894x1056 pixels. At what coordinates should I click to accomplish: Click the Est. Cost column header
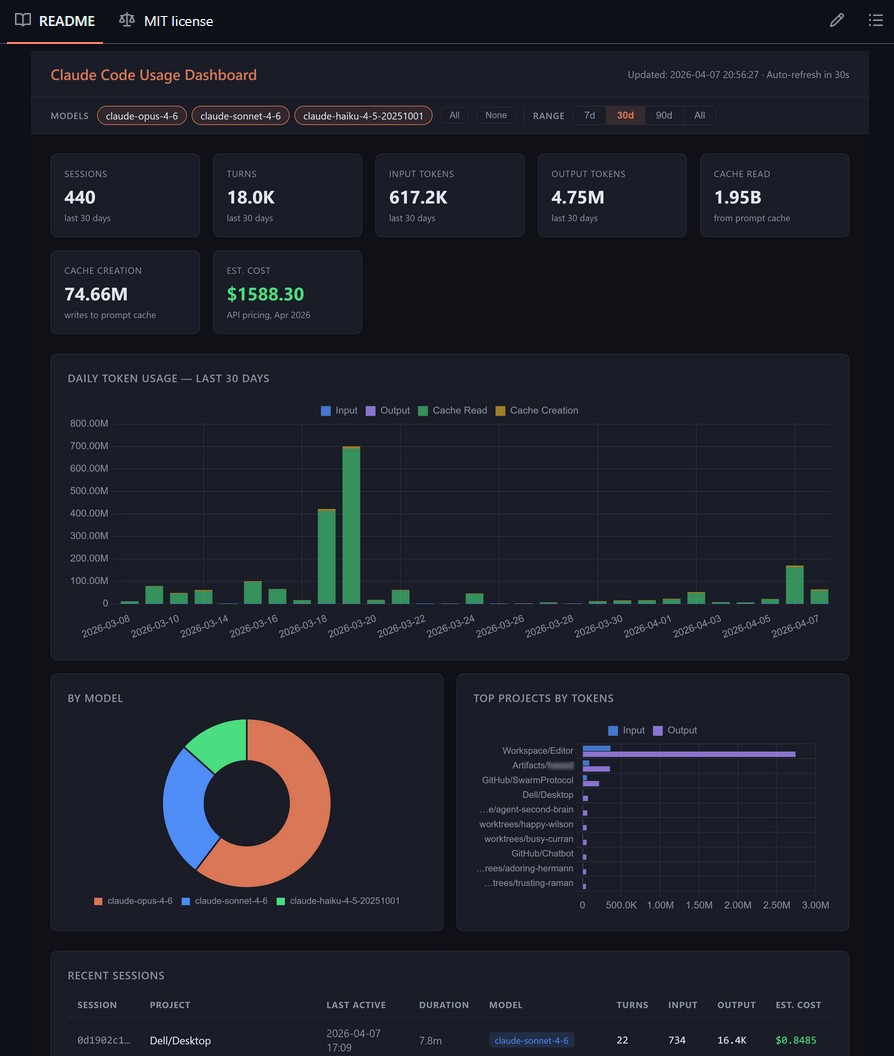[798, 1005]
